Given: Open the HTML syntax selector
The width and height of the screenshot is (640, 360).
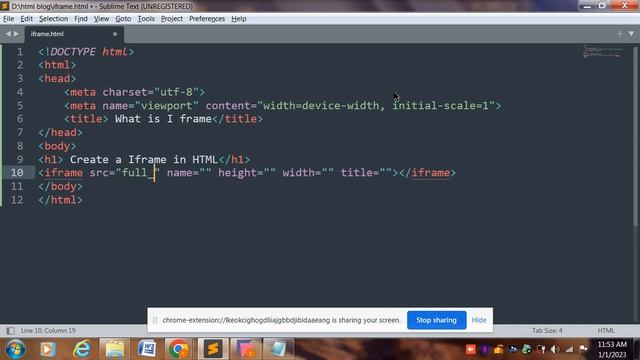Looking at the screenshot, I should [x=606, y=331].
